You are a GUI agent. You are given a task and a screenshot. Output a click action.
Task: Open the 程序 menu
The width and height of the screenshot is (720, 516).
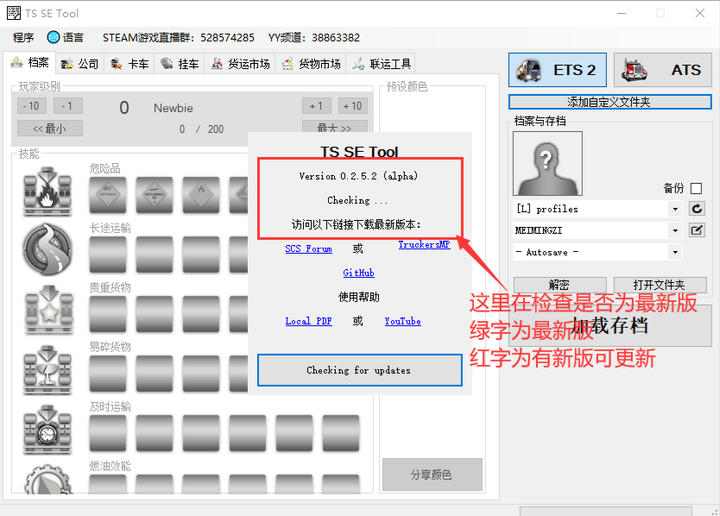[23, 38]
